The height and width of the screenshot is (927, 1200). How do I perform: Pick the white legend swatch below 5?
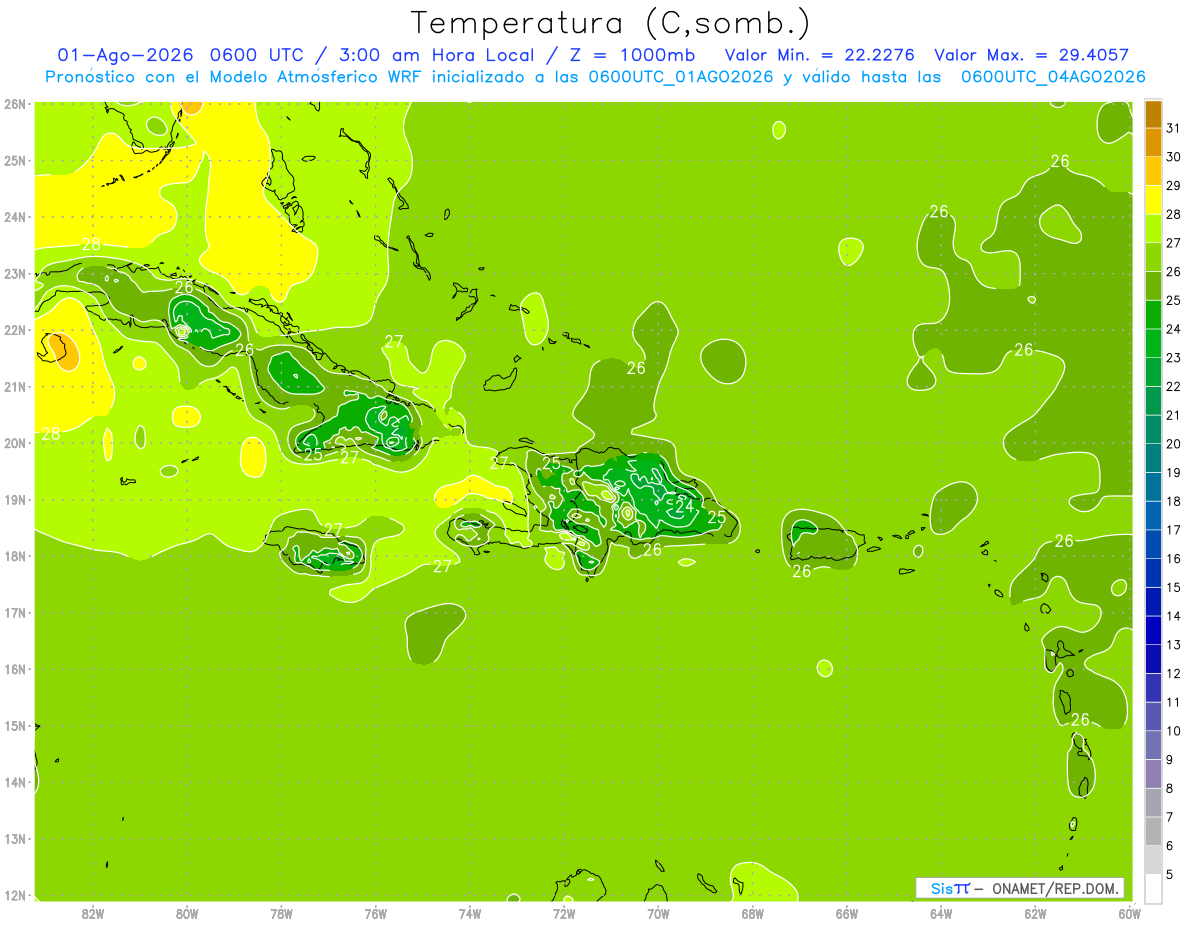click(x=1153, y=888)
